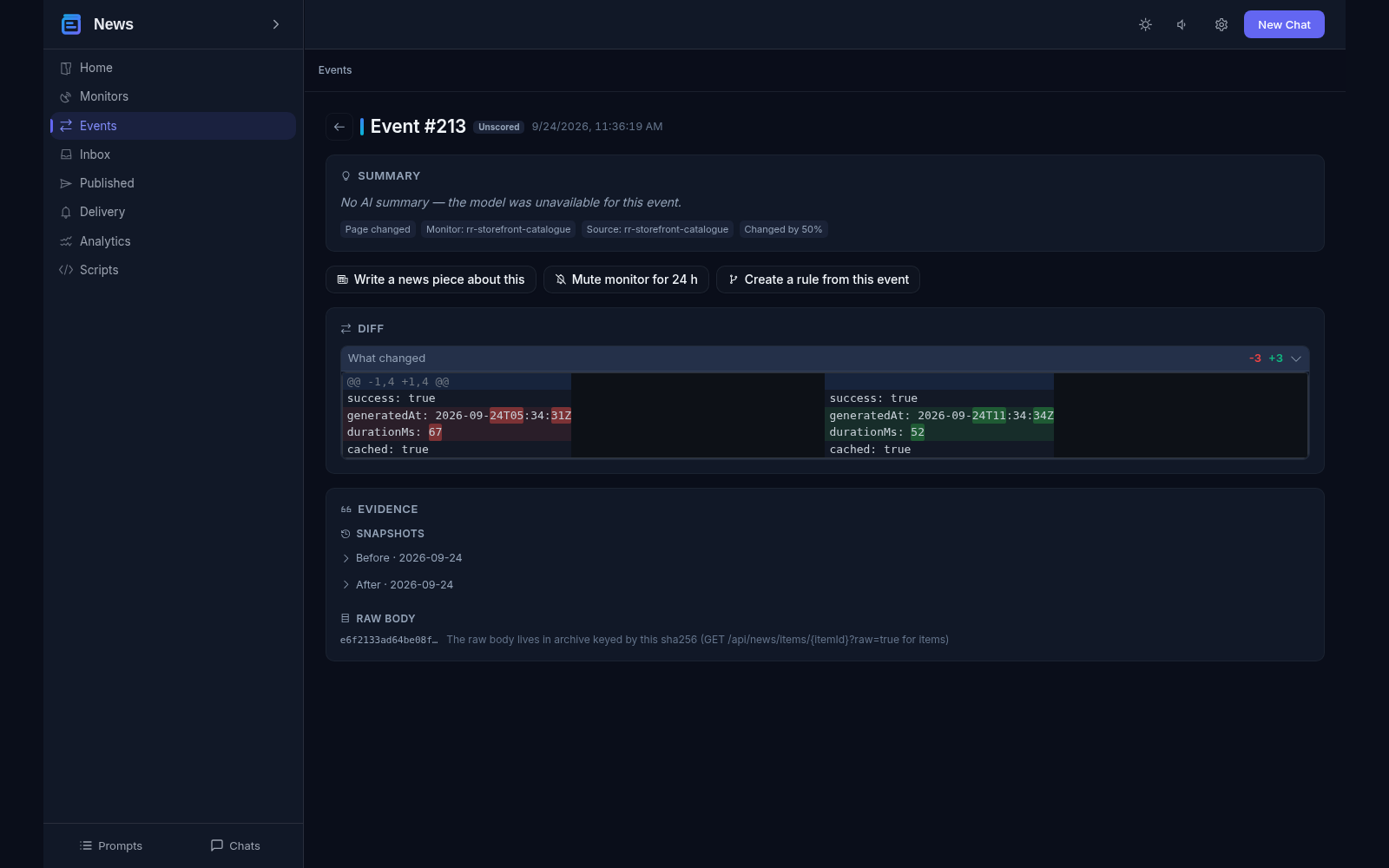Screen dimensions: 1389x868
Task: Create a rule from this event
Action: pyautogui.click(x=818, y=279)
